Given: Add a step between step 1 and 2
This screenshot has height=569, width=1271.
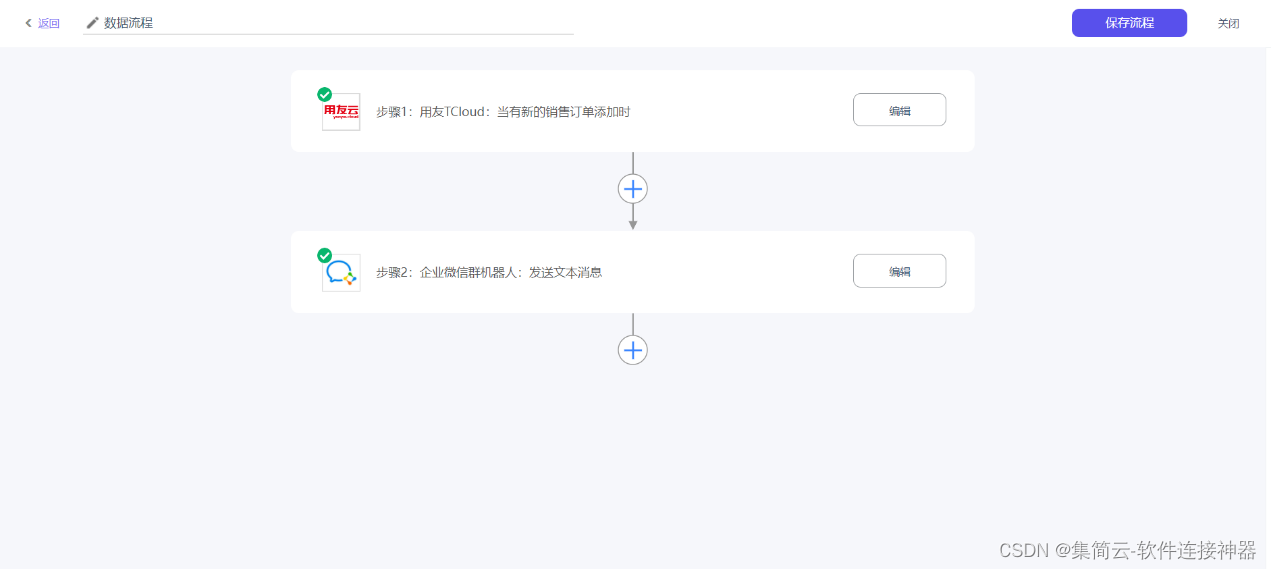Looking at the screenshot, I should (633, 189).
